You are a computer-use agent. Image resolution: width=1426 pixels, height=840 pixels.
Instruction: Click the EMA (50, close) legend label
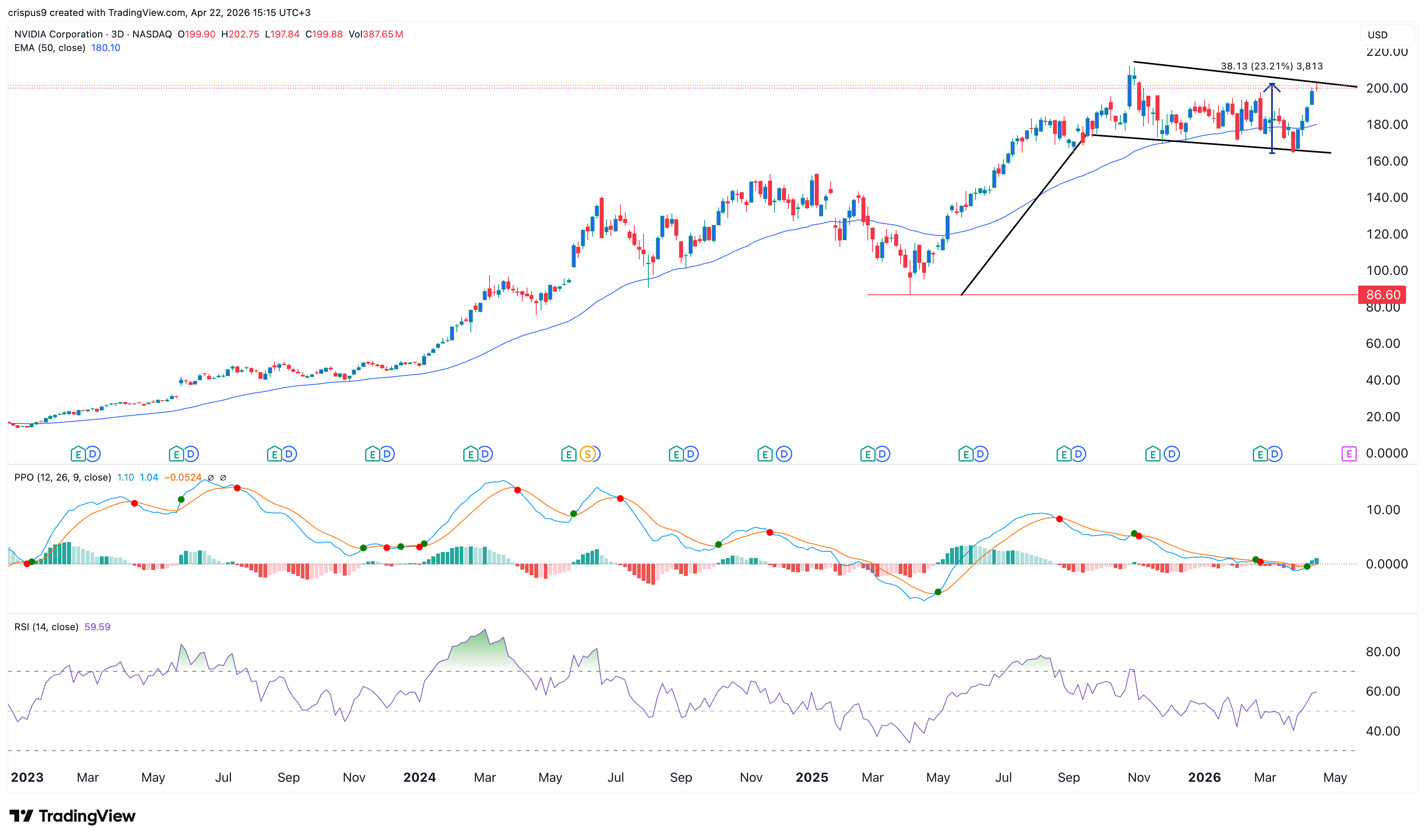coord(50,48)
